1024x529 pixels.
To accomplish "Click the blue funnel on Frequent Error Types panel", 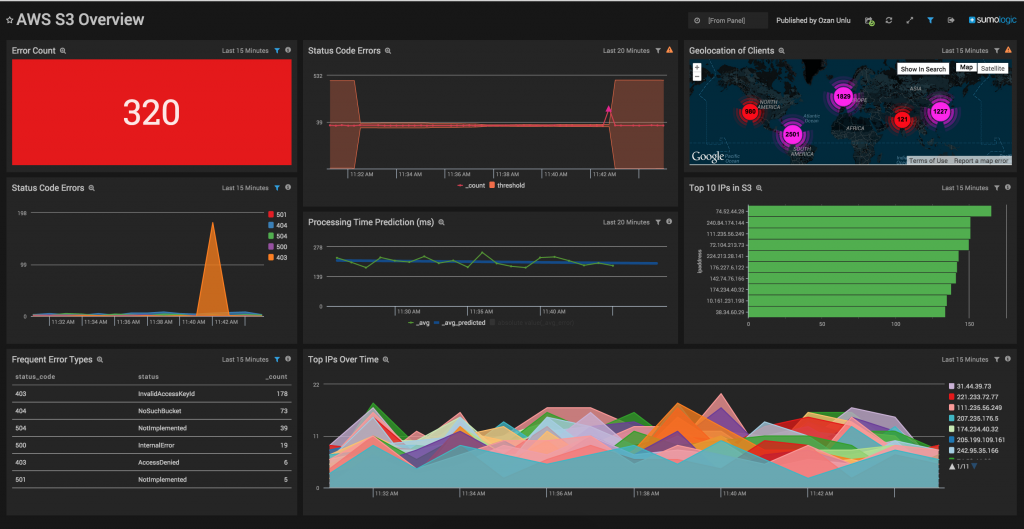I will click(x=277, y=359).
